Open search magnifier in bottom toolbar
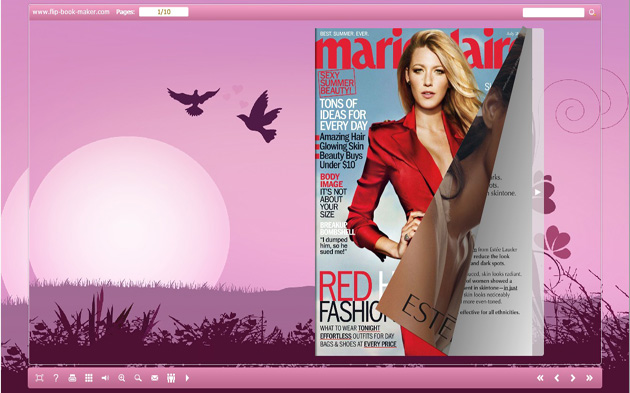This screenshot has height=393, width=630. [x=138, y=378]
